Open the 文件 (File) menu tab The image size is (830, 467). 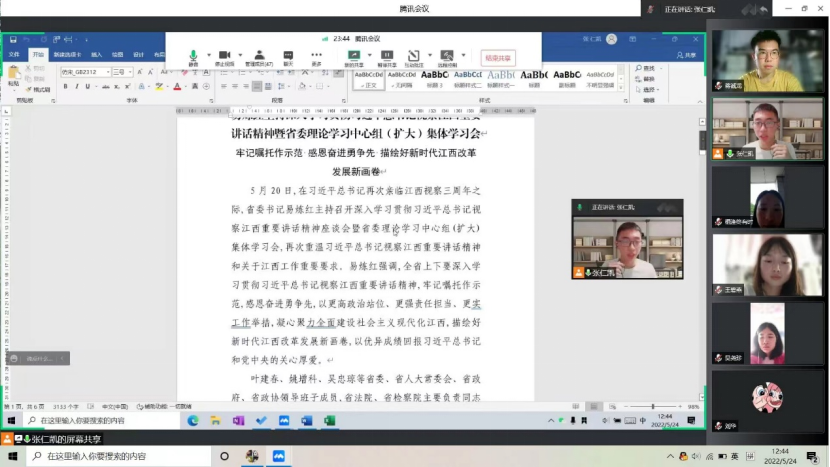14,55
